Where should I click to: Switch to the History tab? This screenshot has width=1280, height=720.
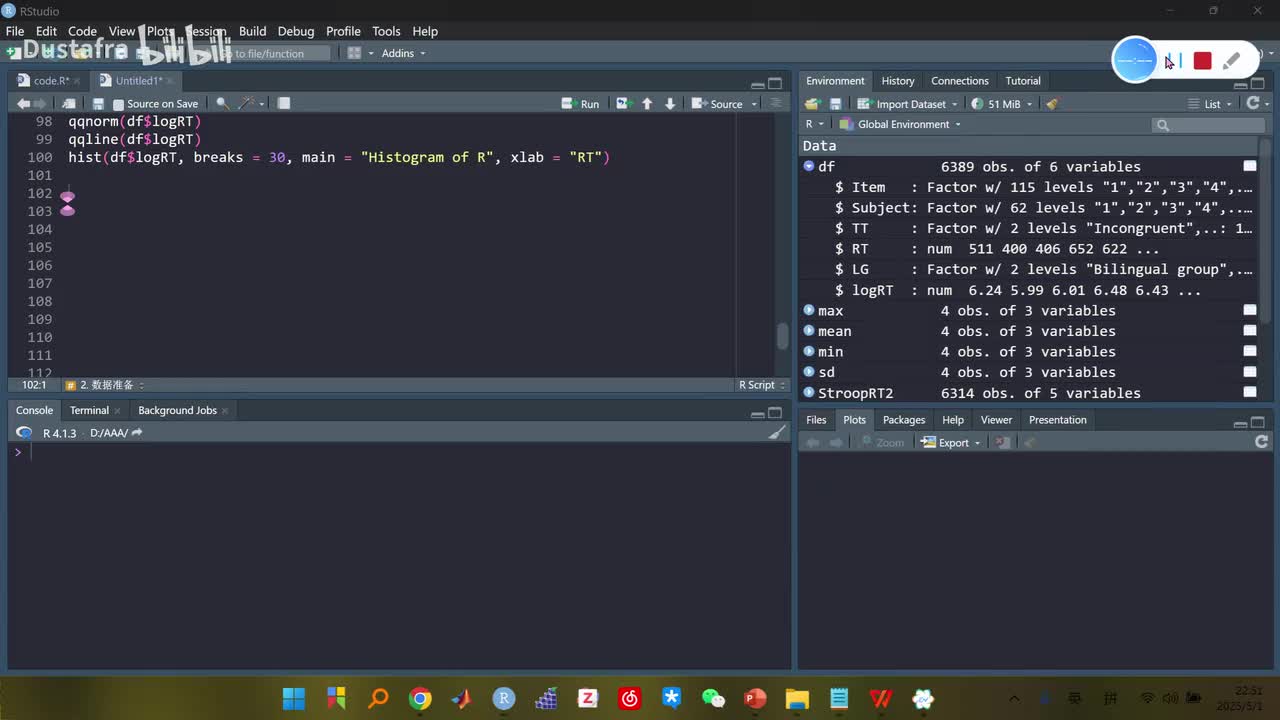897,81
